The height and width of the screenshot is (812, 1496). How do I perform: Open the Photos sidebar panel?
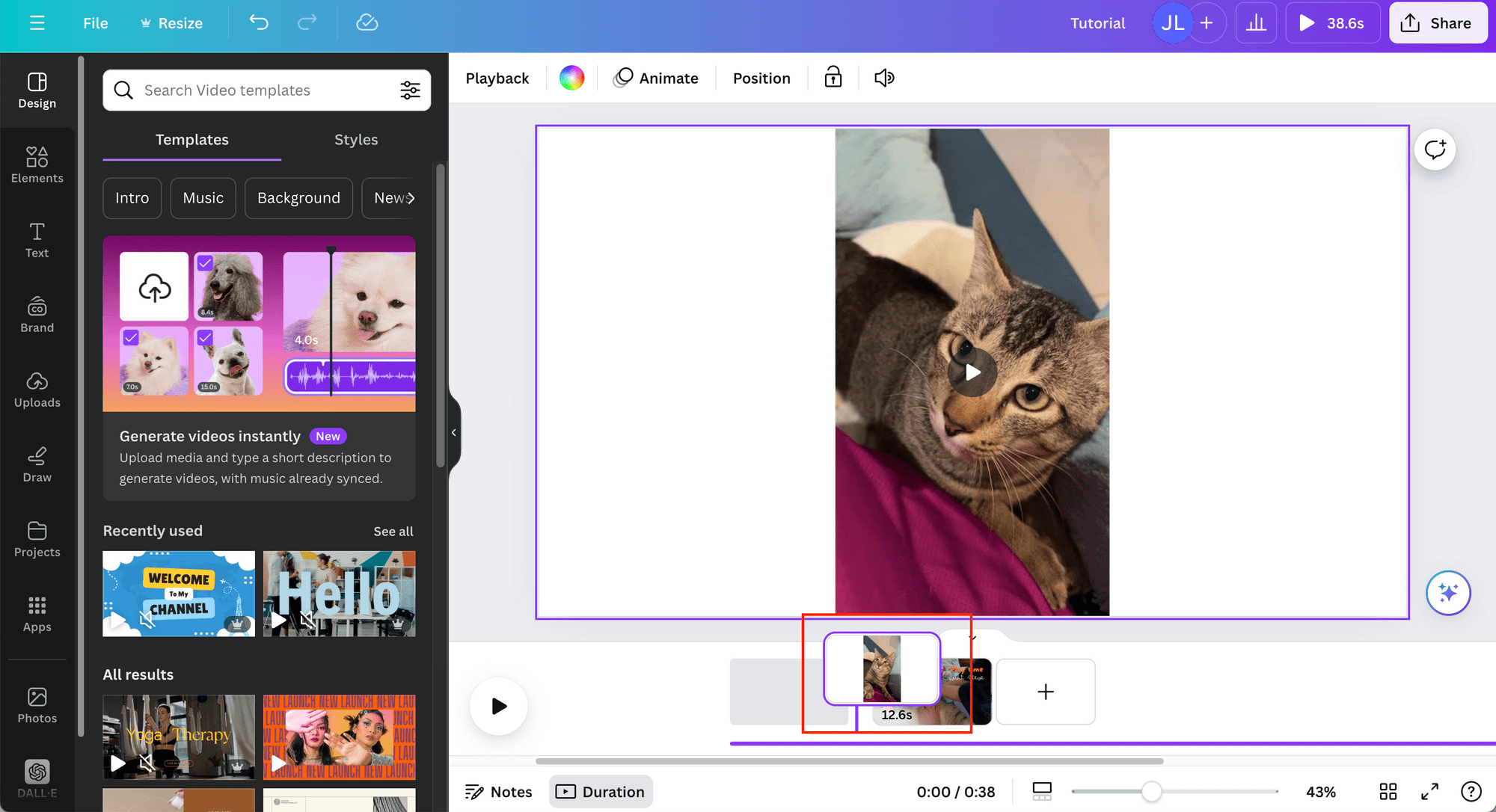pyautogui.click(x=37, y=705)
